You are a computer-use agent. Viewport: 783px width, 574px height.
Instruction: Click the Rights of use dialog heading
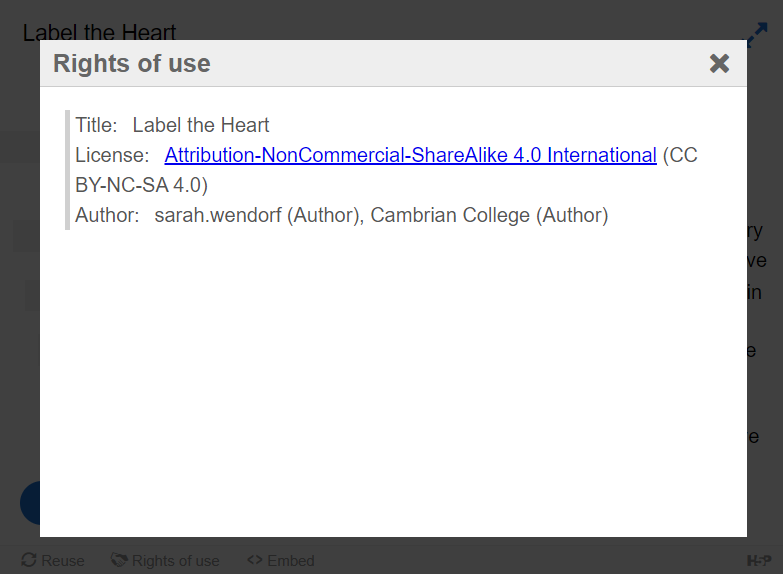132,64
